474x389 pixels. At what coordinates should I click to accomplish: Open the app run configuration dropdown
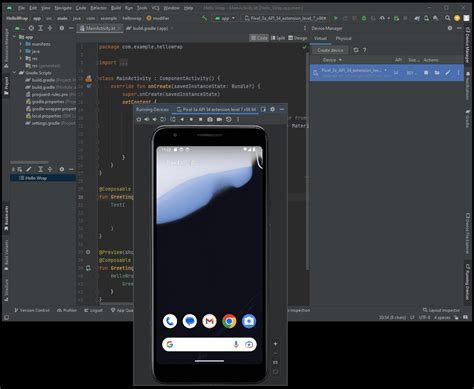[225, 18]
